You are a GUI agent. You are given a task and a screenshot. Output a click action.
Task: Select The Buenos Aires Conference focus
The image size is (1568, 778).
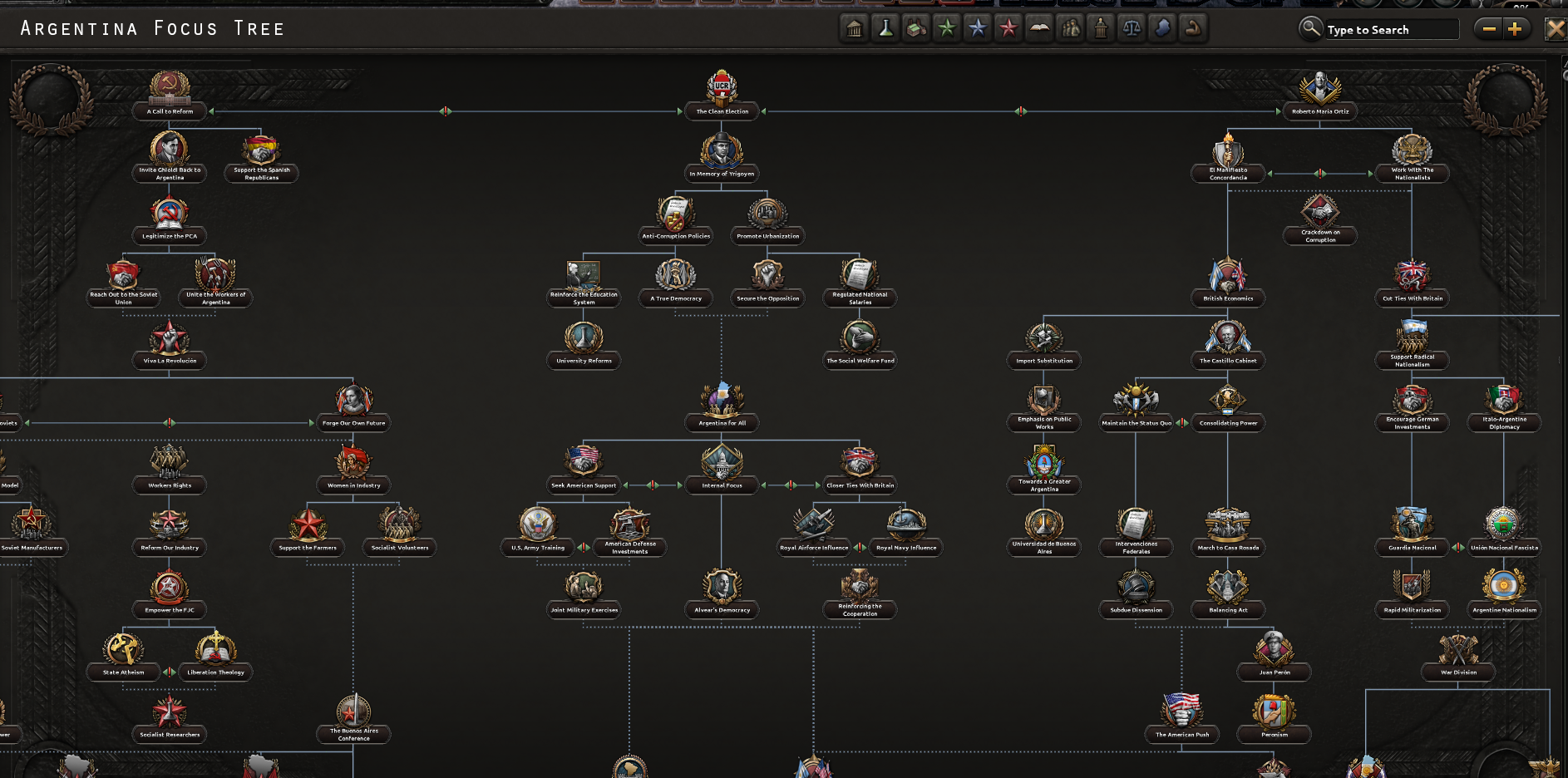point(353,718)
